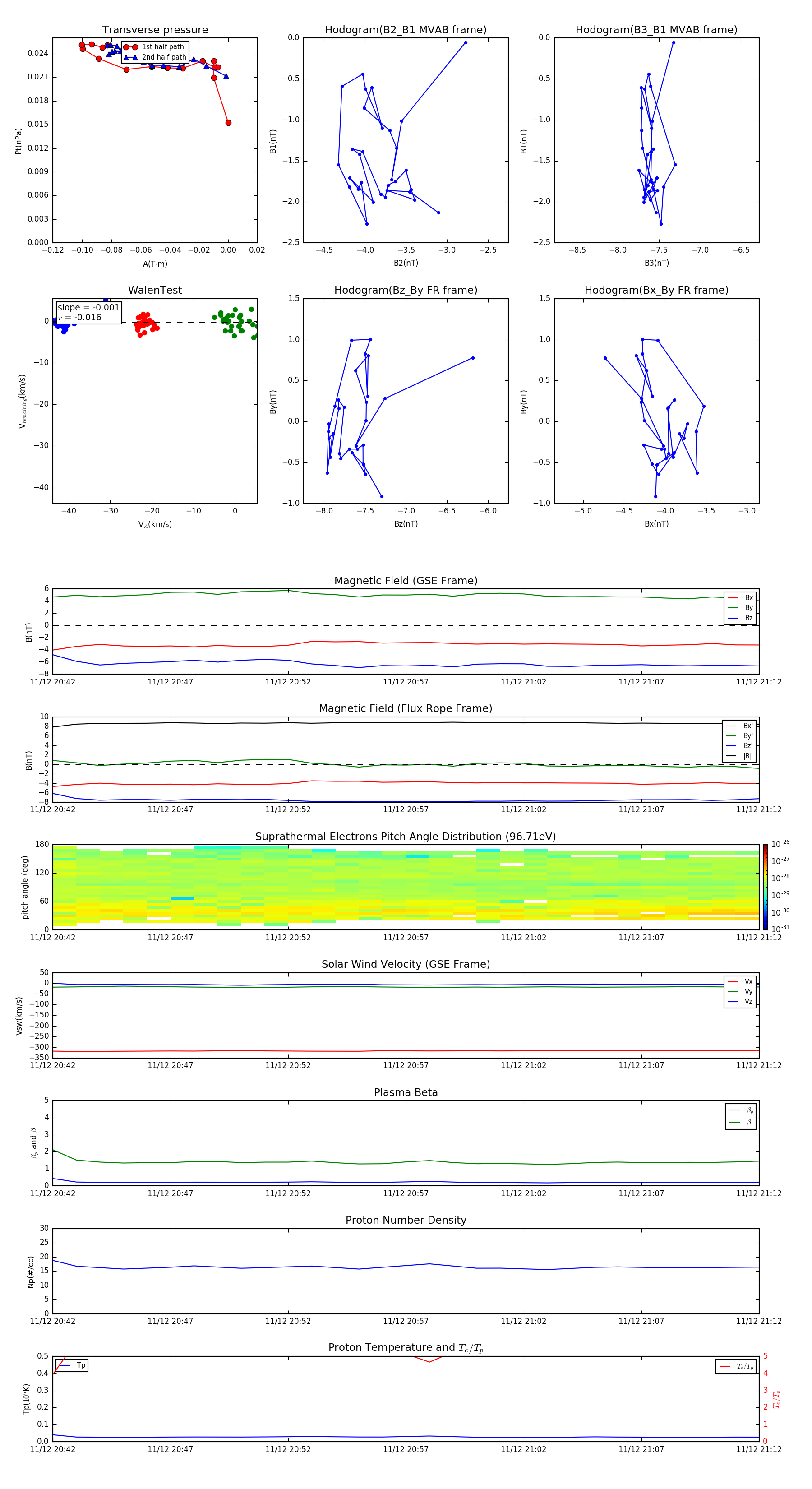Click the 'WalenTest' plot title
The width and height of the screenshot is (812, 1489).
155,290
